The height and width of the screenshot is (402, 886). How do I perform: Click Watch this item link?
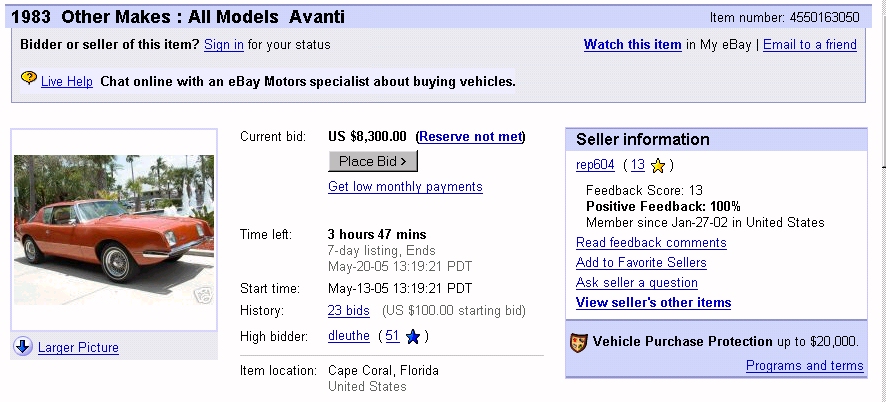coord(632,45)
